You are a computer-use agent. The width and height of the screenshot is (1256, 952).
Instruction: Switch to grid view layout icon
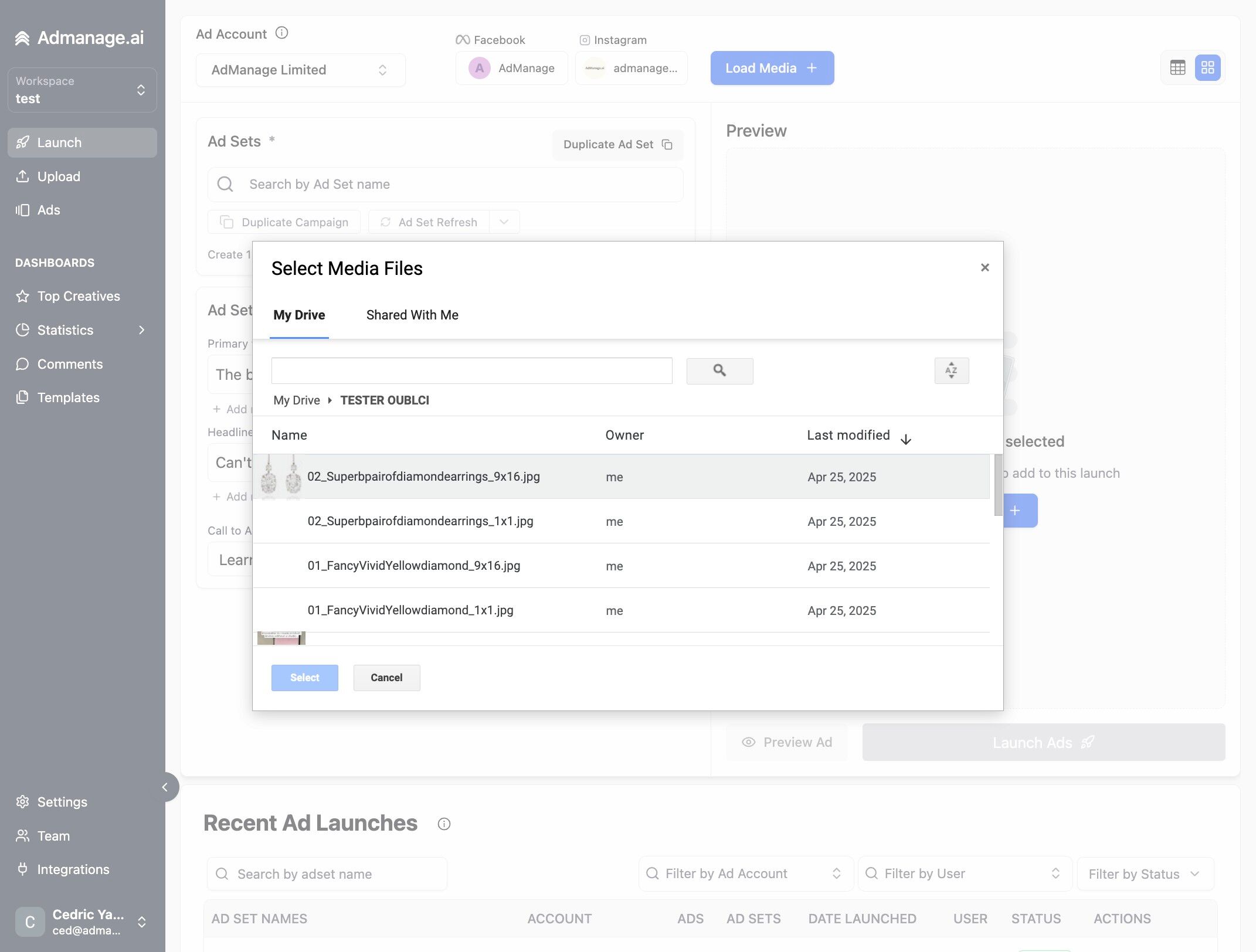click(x=1207, y=67)
